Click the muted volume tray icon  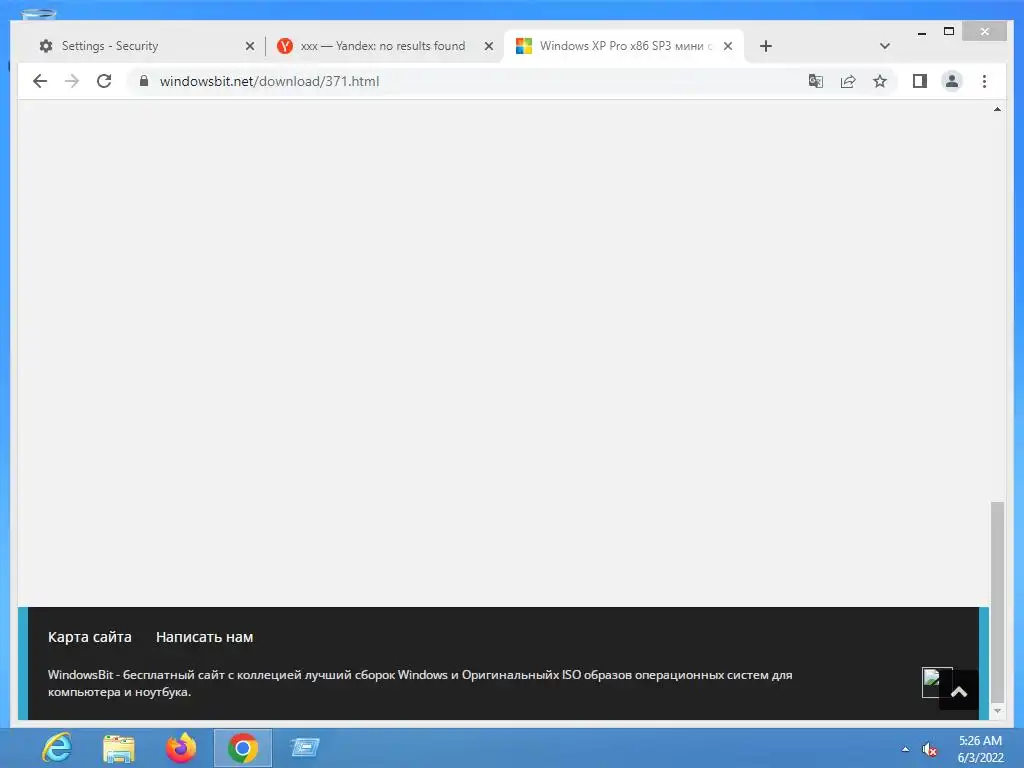click(x=929, y=750)
